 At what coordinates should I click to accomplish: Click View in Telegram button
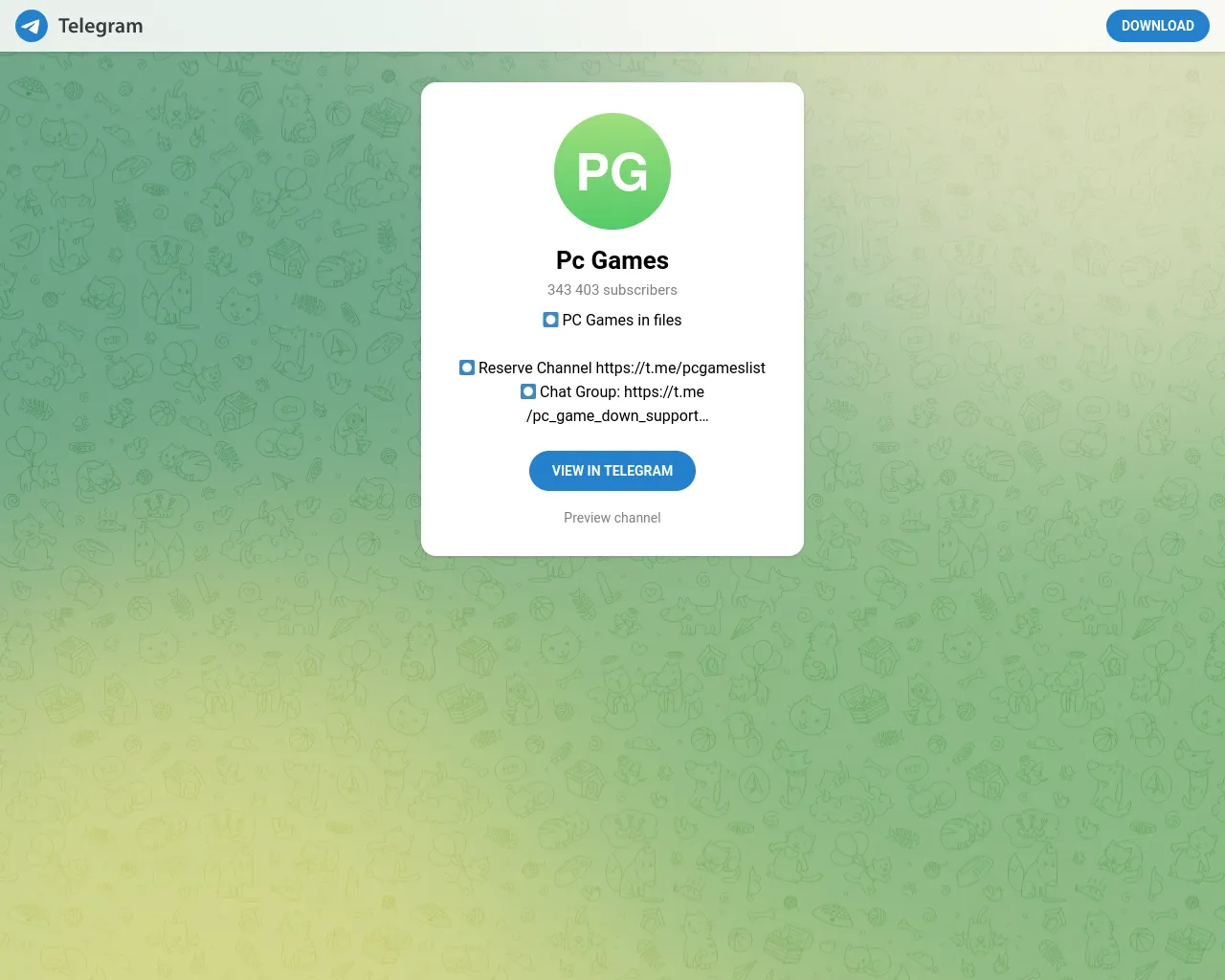[612, 471]
